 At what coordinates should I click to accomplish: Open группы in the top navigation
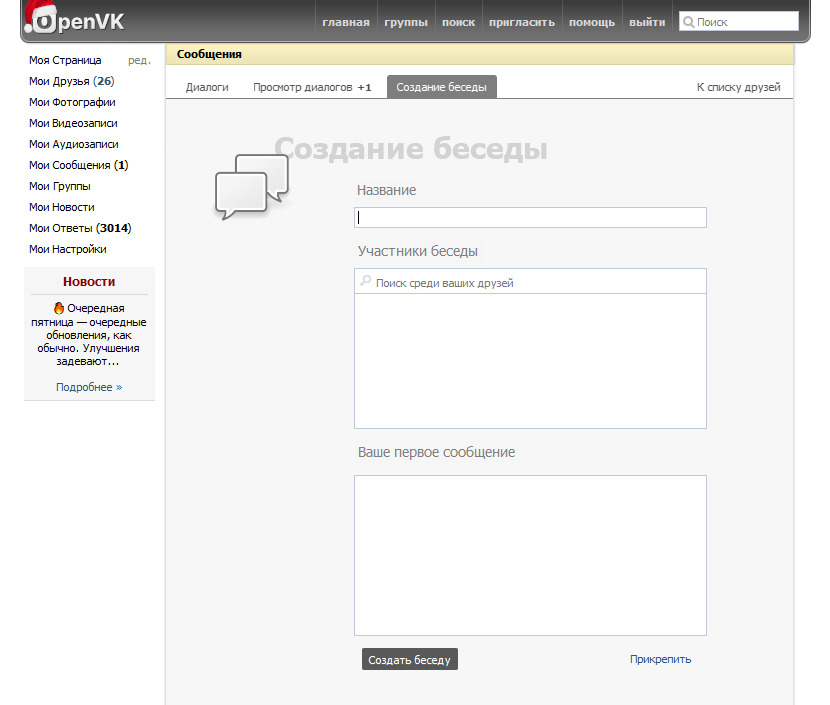[x=406, y=22]
